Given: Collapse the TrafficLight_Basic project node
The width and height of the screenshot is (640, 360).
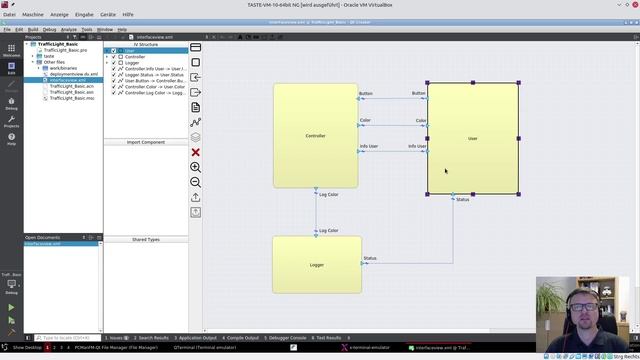Looking at the screenshot, I should [27, 44].
